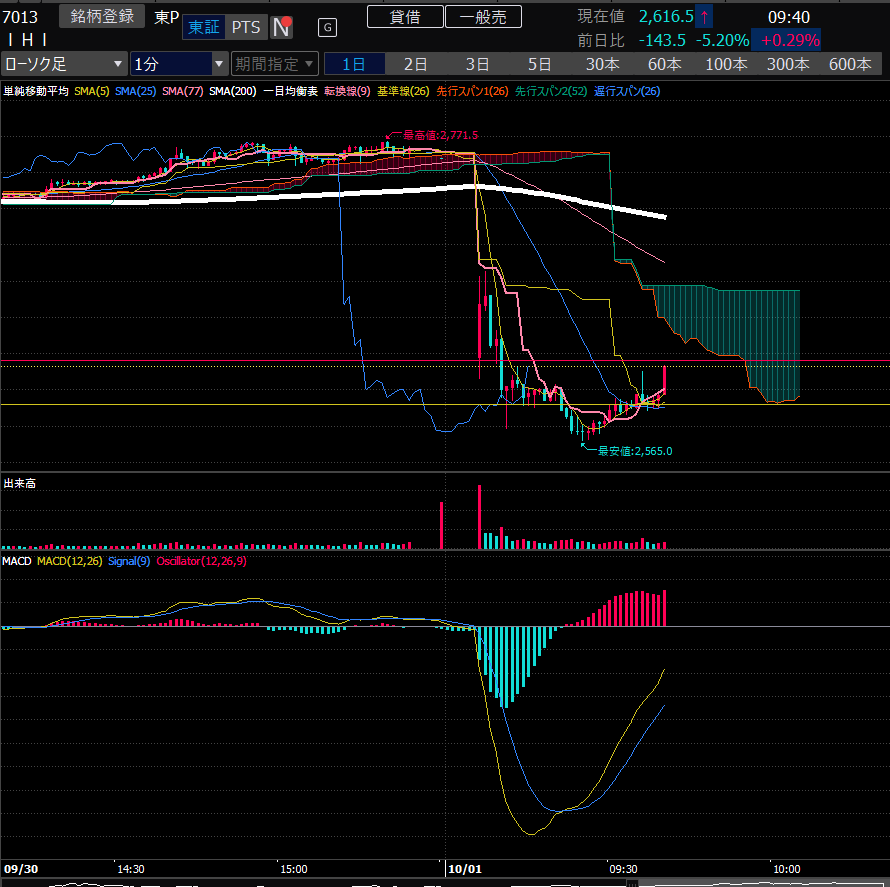Viewport: 890px width, 887px height.
Task: Click the 銘柄登録 button
Action: coord(103,16)
